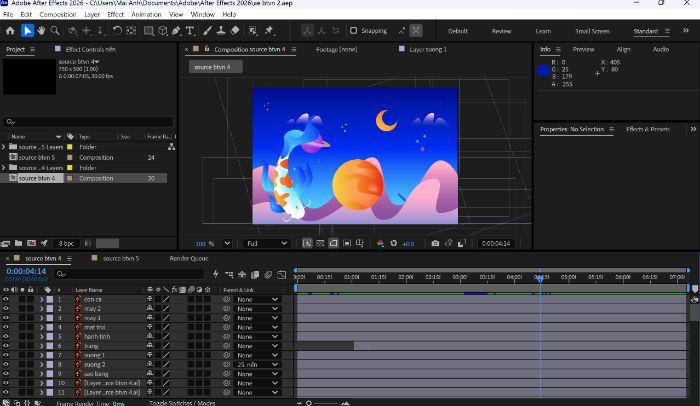Expand the 'may 1' layer properties
Viewport: 700px width, 406px height.
42,318
